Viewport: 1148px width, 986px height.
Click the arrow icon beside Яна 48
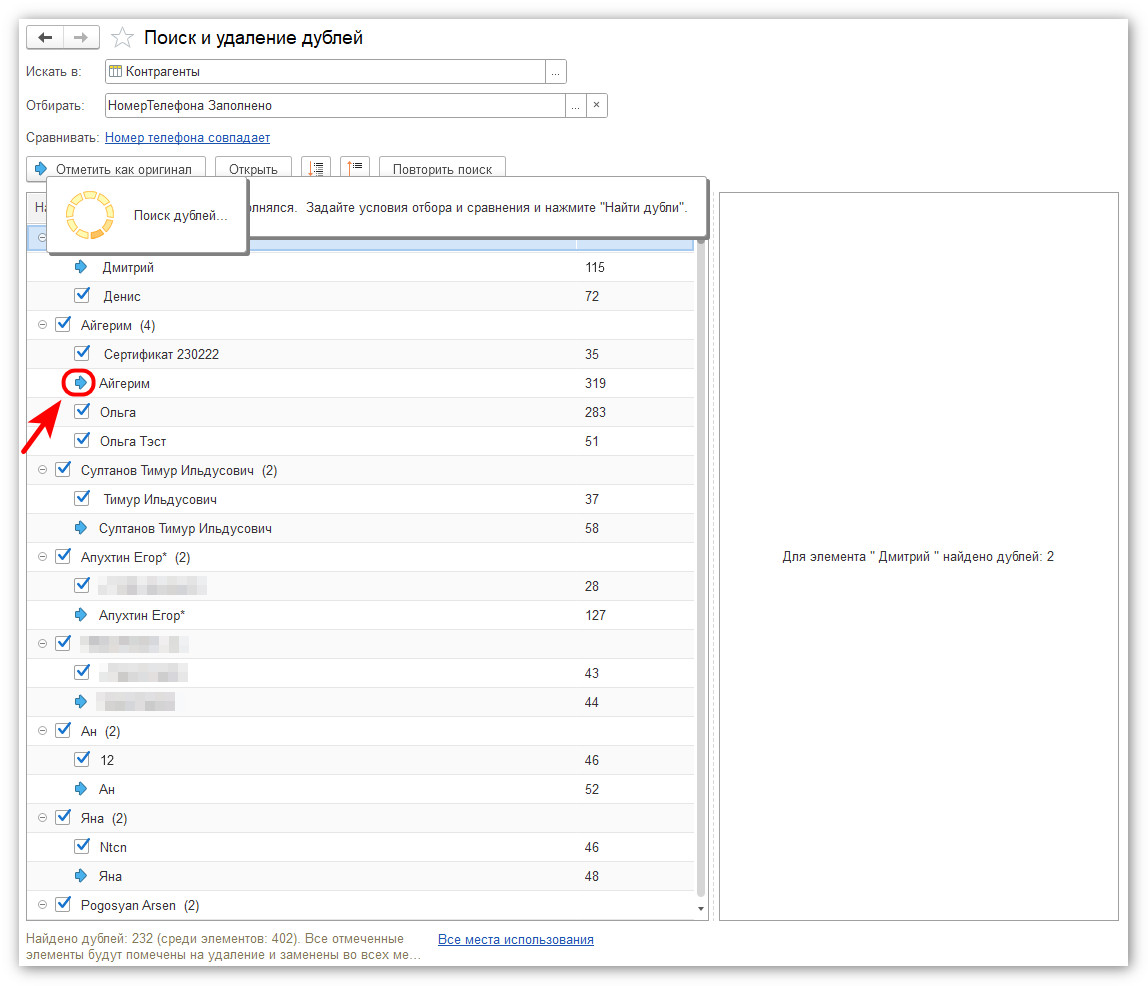coord(81,875)
